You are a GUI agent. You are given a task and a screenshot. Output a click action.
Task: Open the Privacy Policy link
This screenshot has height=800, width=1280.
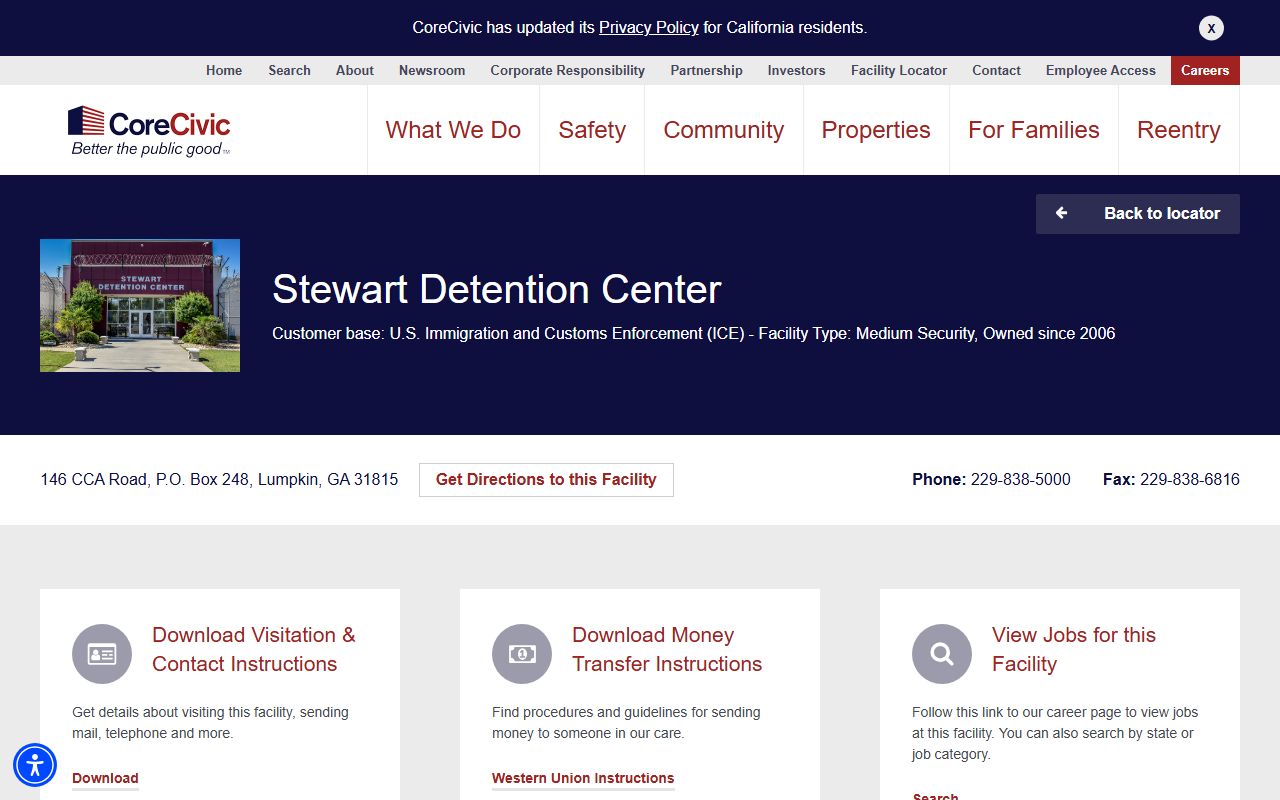pos(648,28)
